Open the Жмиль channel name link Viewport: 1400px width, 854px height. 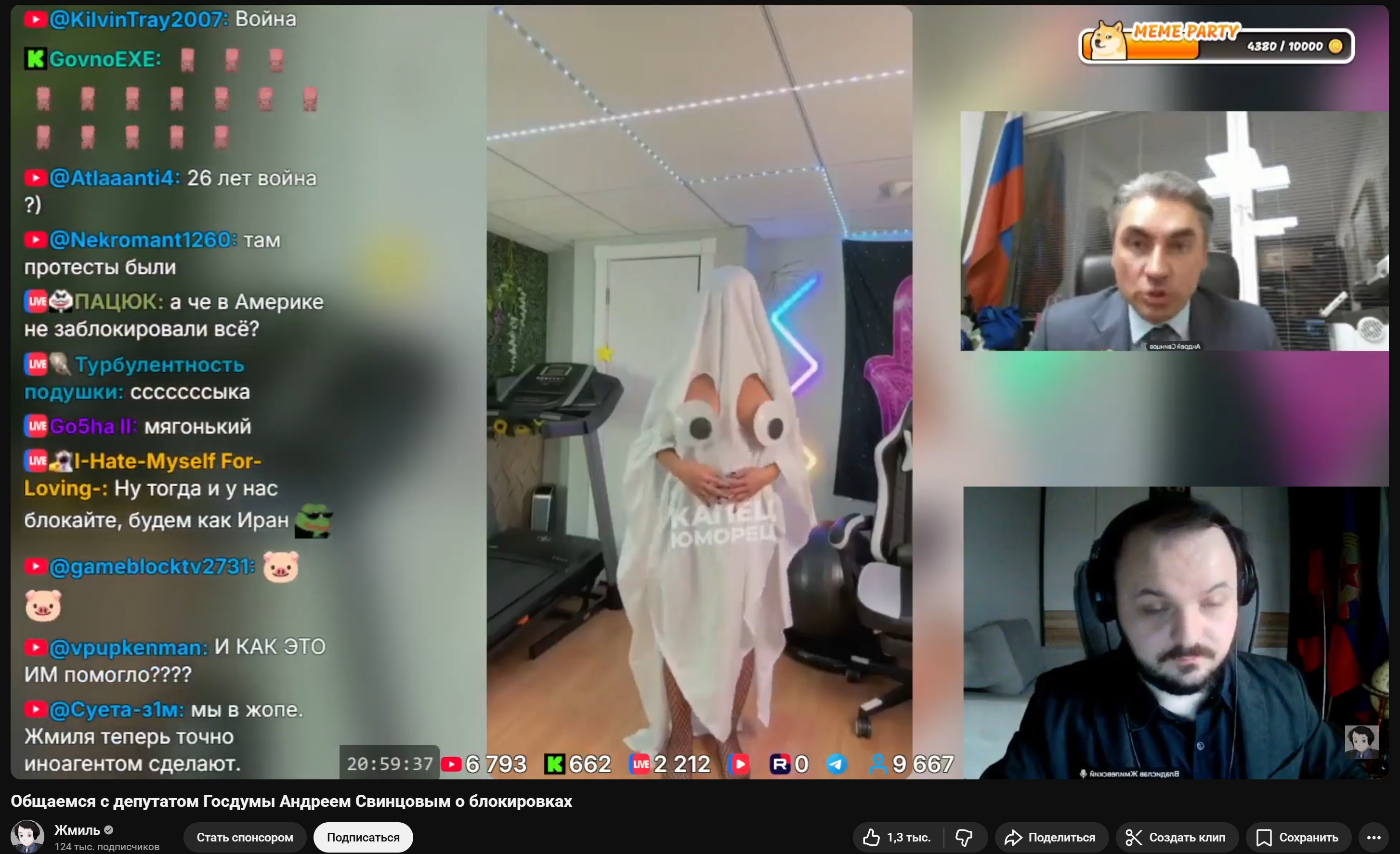click(77, 829)
